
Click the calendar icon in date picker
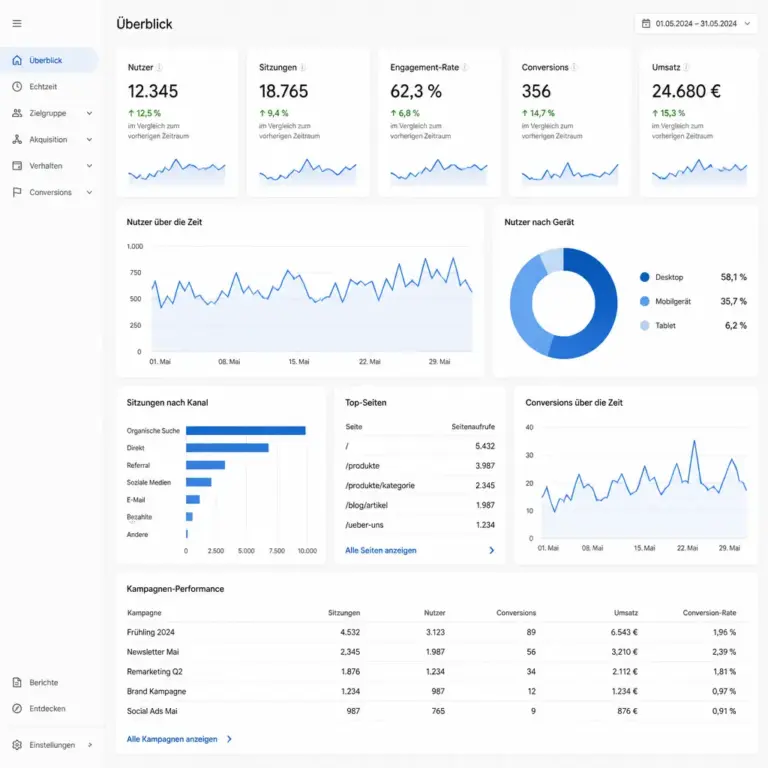click(646, 24)
